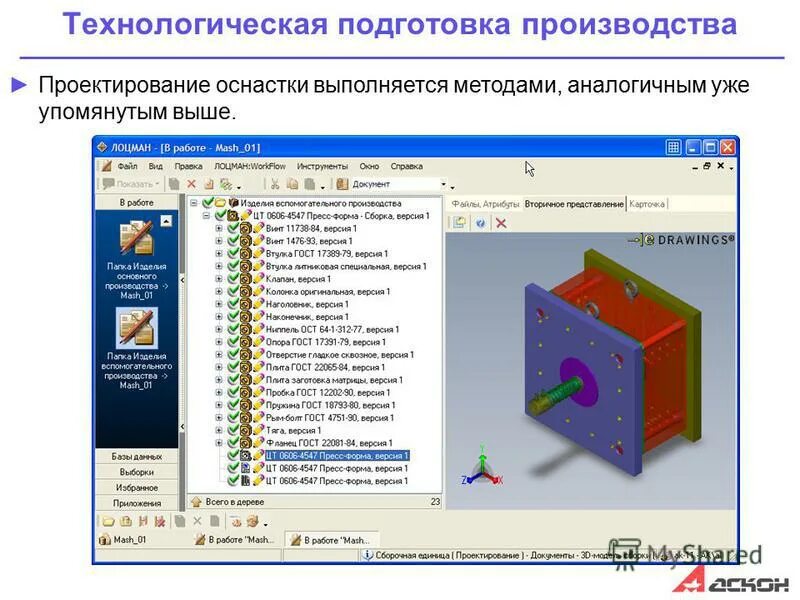Switch to the Карточка tab

646,203
